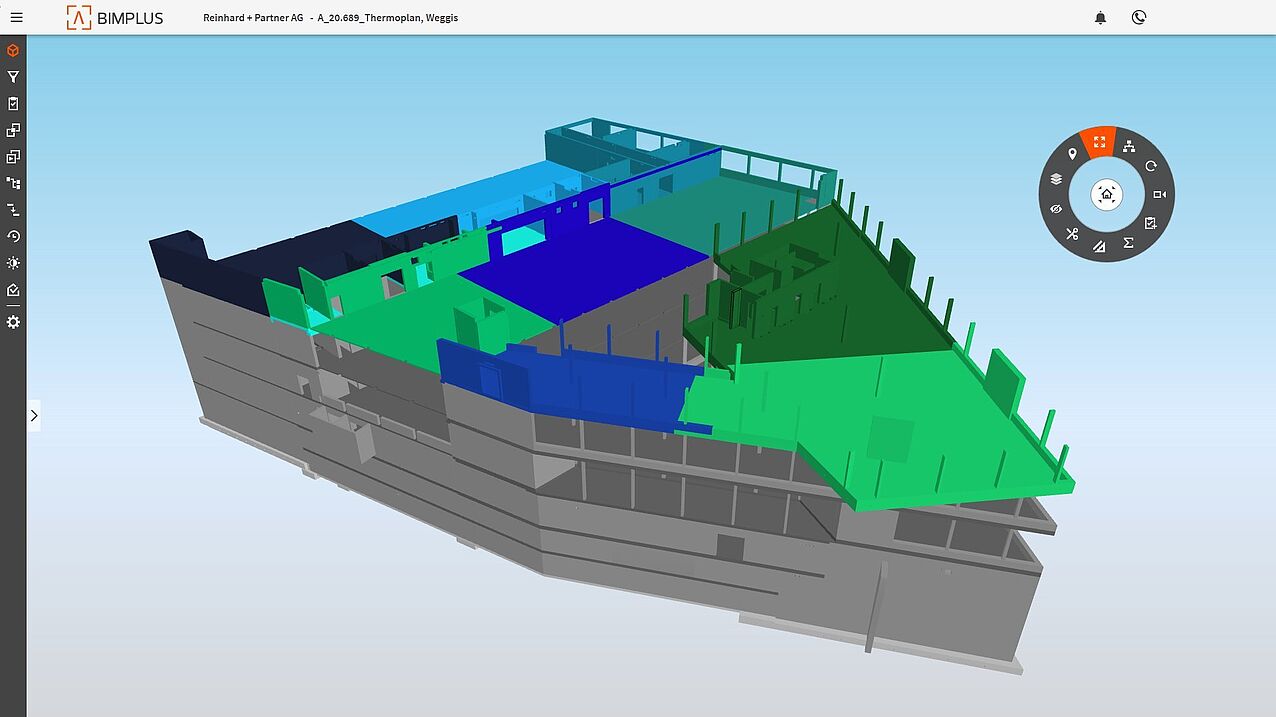
Task: Click the rotate icon in radial menu
Action: (x=1151, y=166)
